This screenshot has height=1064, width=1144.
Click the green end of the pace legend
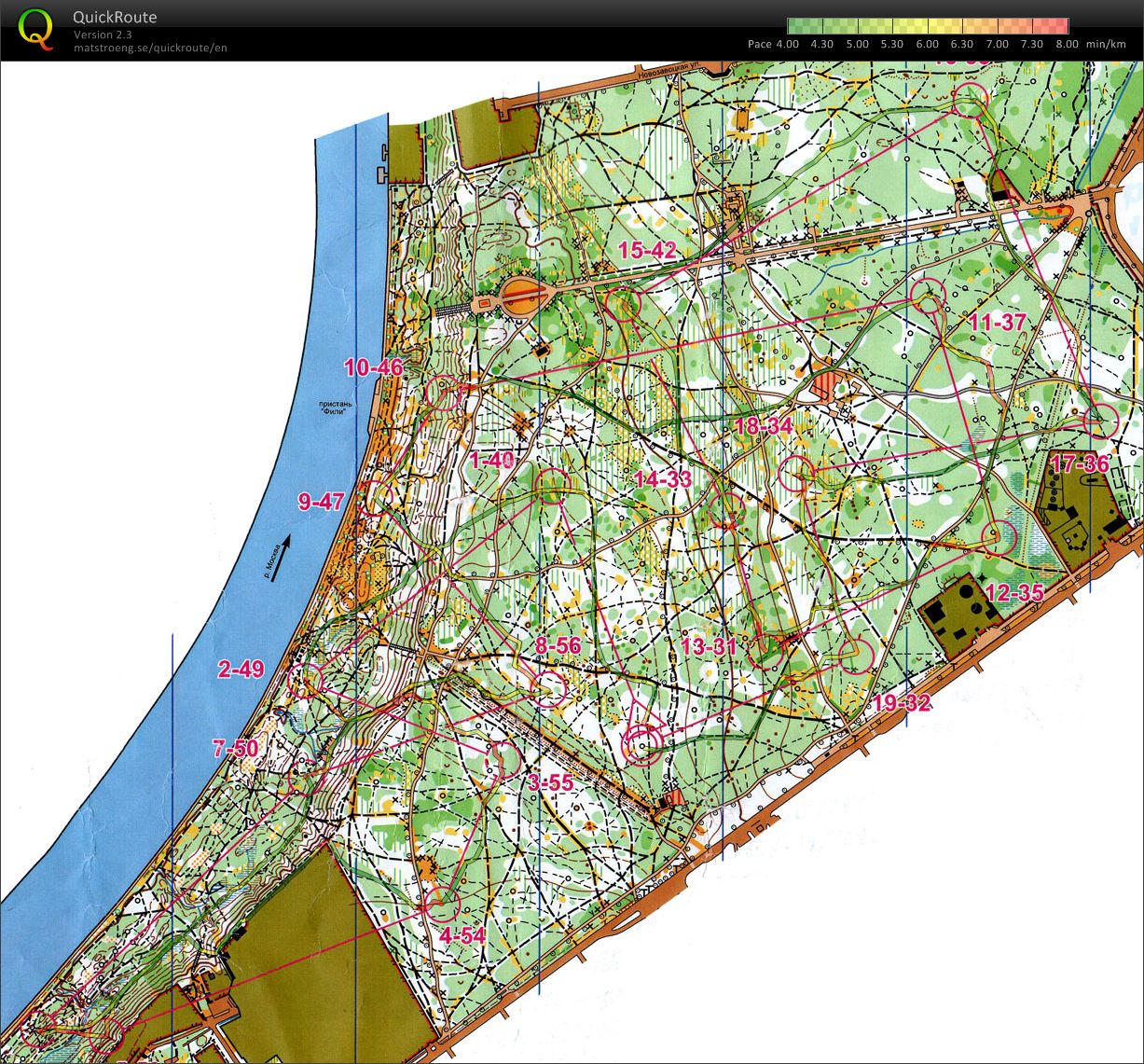point(798,26)
